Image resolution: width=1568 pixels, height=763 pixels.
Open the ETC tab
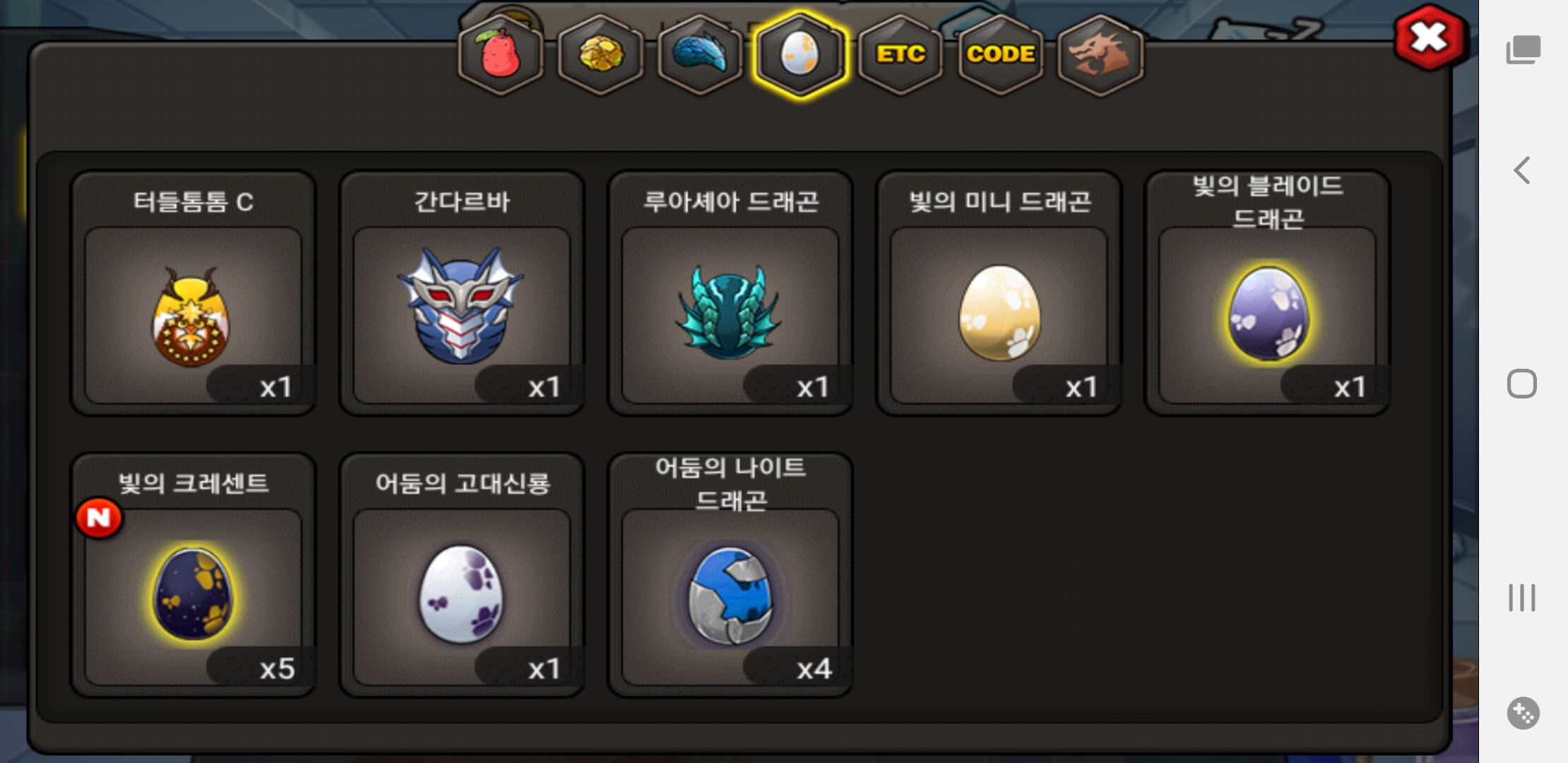point(901,55)
